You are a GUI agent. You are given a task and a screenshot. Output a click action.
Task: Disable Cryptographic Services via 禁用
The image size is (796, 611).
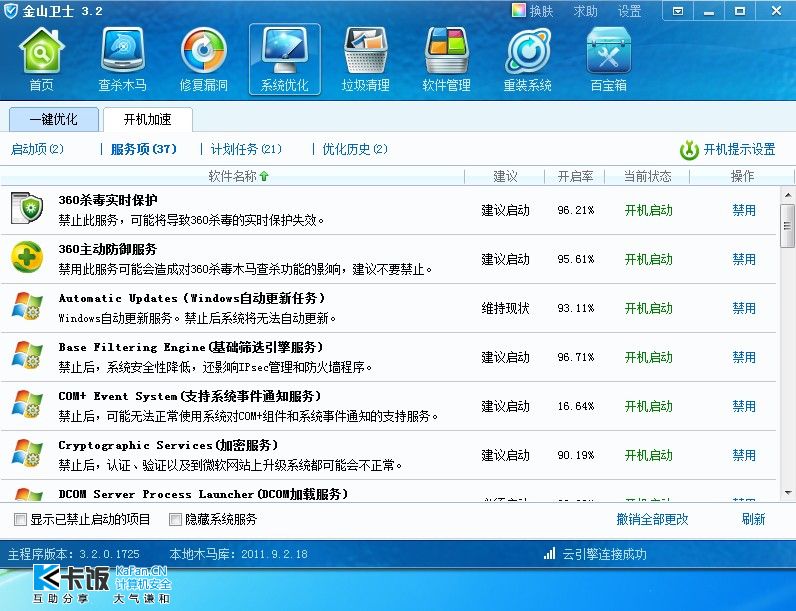coord(744,455)
